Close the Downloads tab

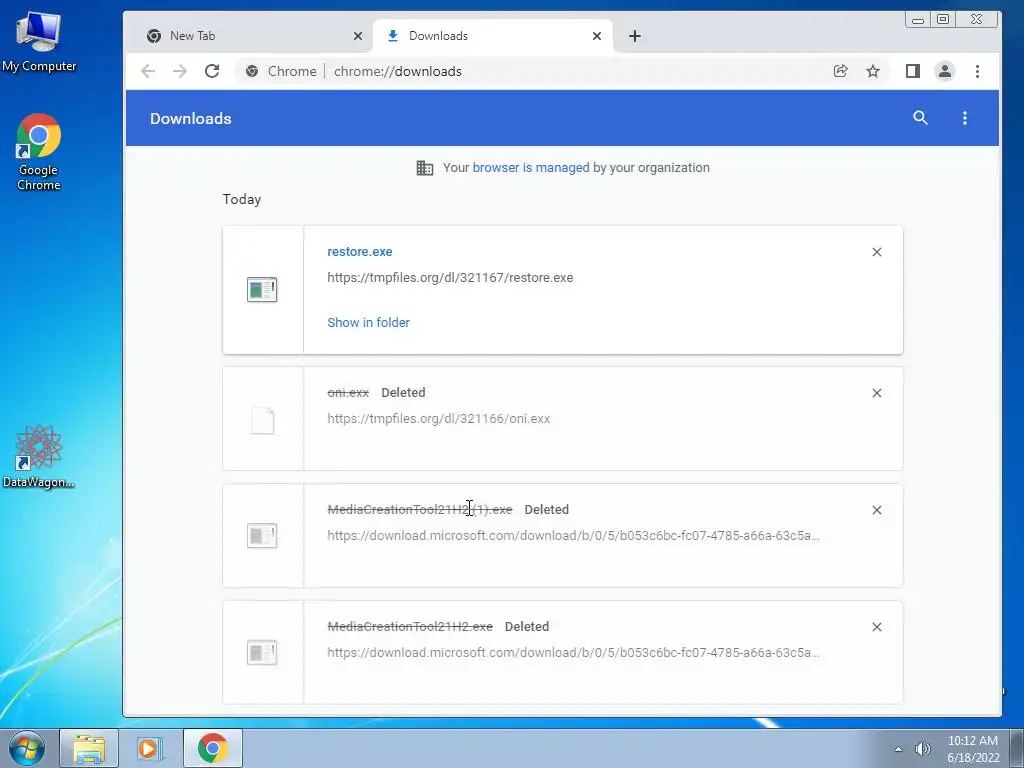point(597,36)
